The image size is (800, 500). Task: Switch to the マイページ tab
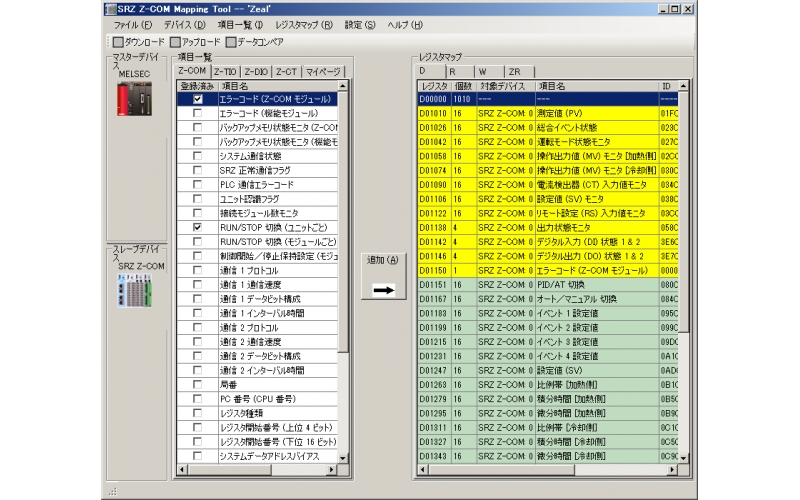coord(323,72)
